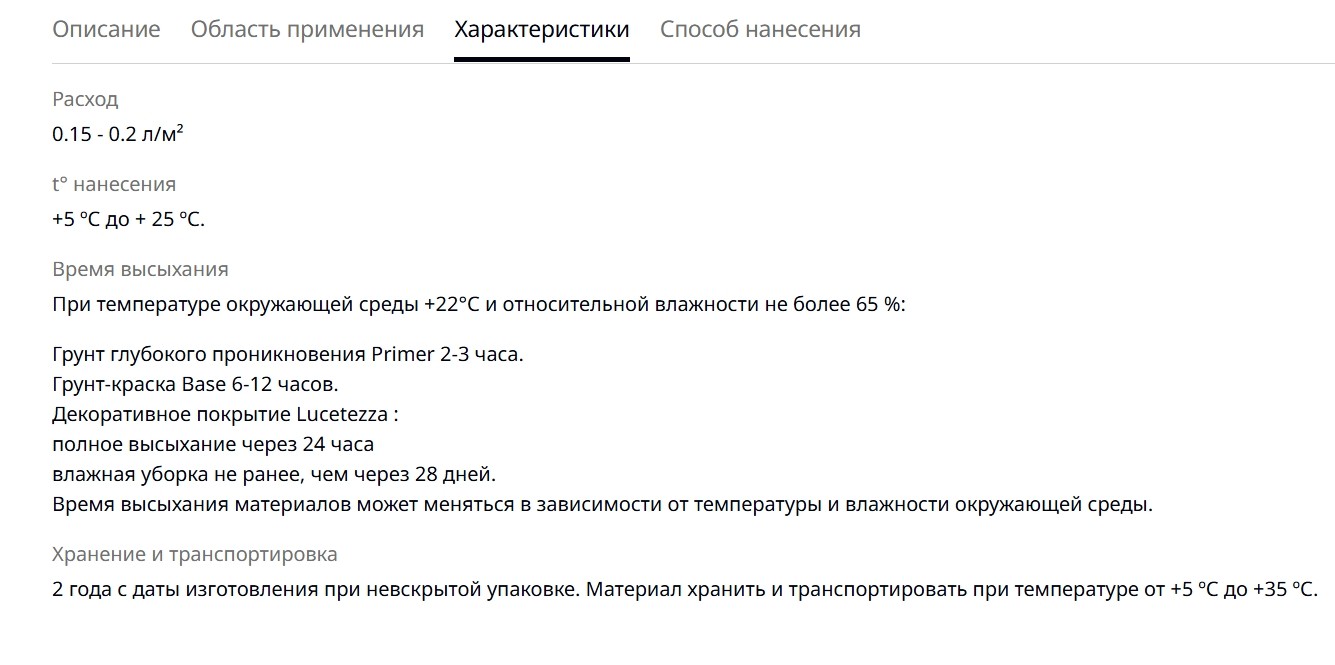
Task: Click the Декоративное покрытие Lucetezza line
Action: coord(225,414)
